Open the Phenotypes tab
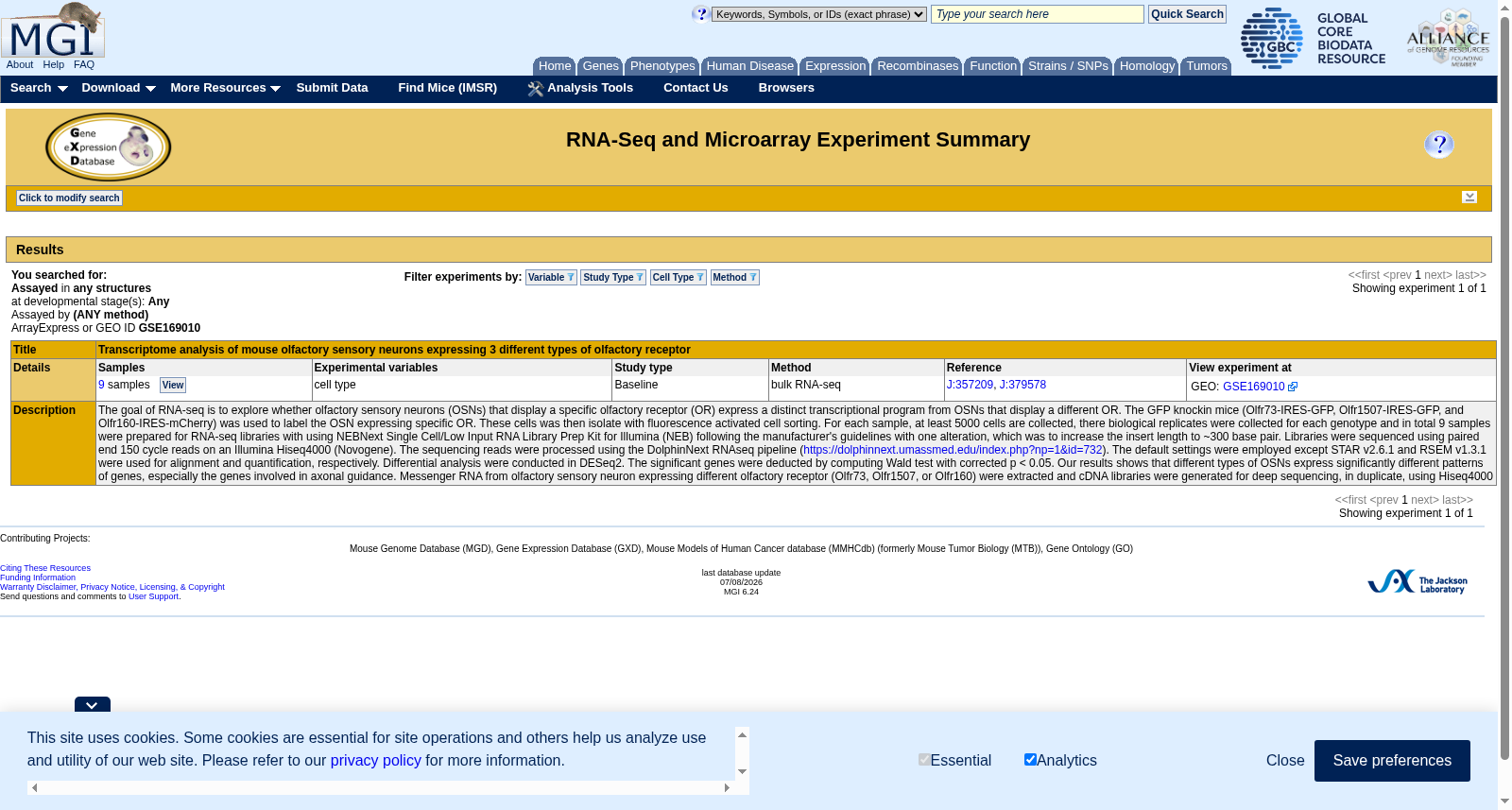Image resolution: width=1512 pixels, height=810 pixels. [662, 66]
